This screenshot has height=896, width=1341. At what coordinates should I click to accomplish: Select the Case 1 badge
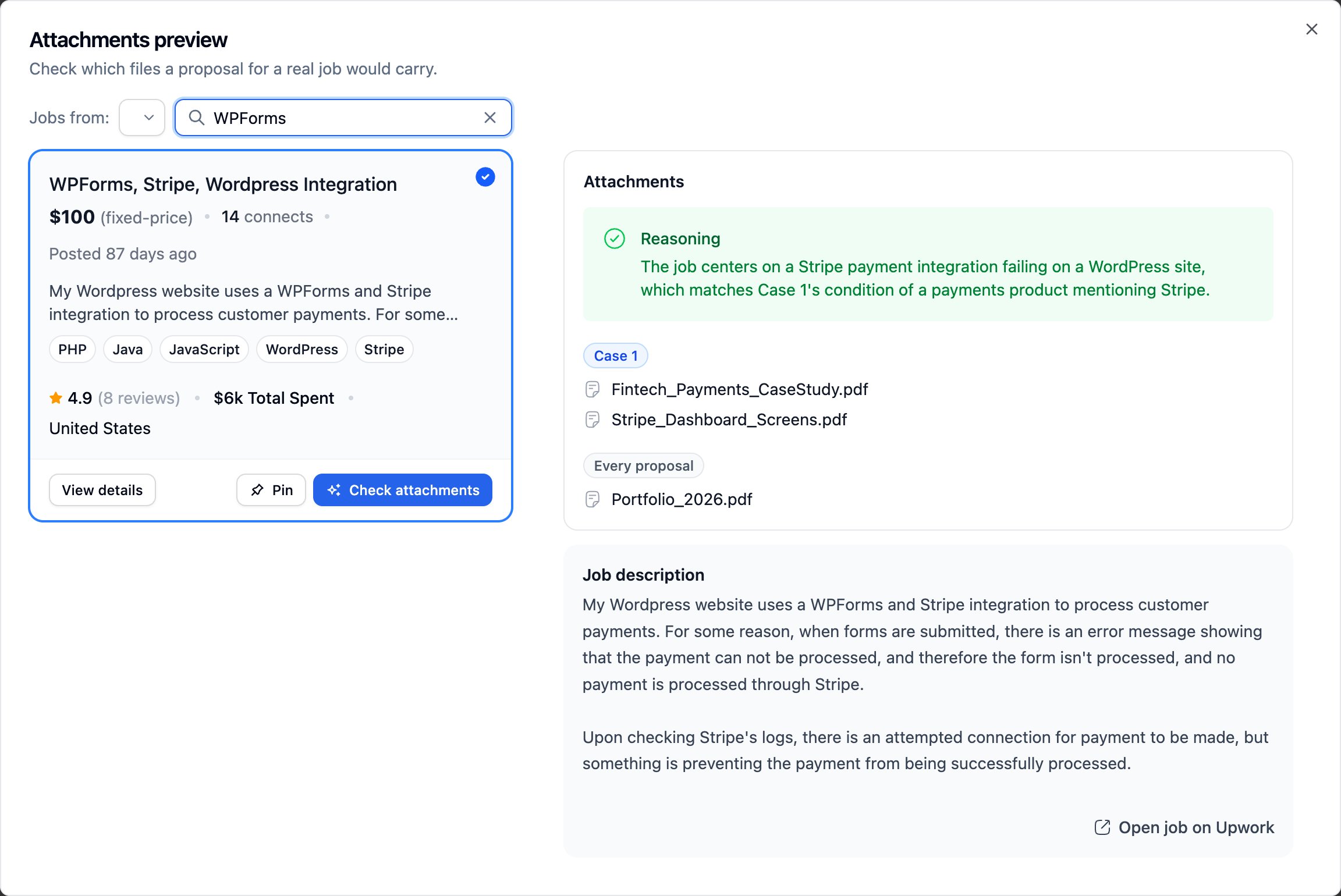[x=616, y=355]
